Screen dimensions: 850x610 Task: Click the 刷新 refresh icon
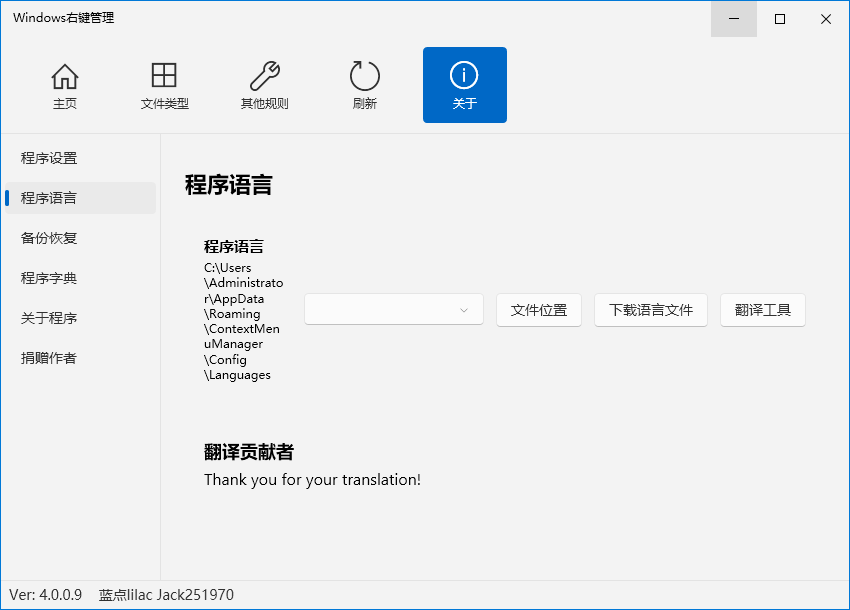click(x=364, y=85)
